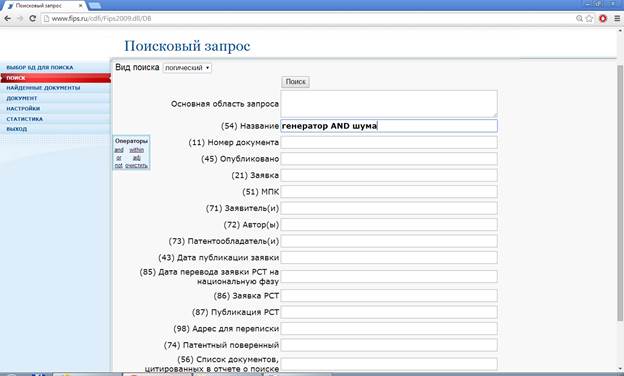
Task: Click the (54) Название input field
Action: [389, 126]
